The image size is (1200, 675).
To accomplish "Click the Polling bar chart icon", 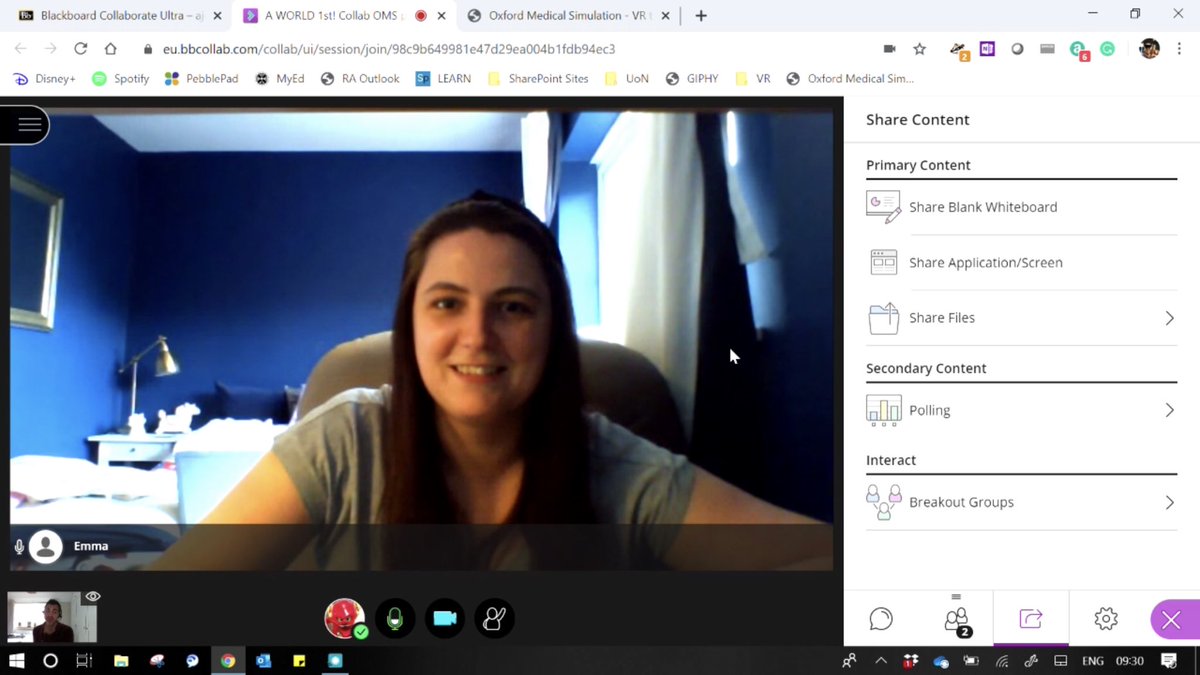I will [883, 410].
